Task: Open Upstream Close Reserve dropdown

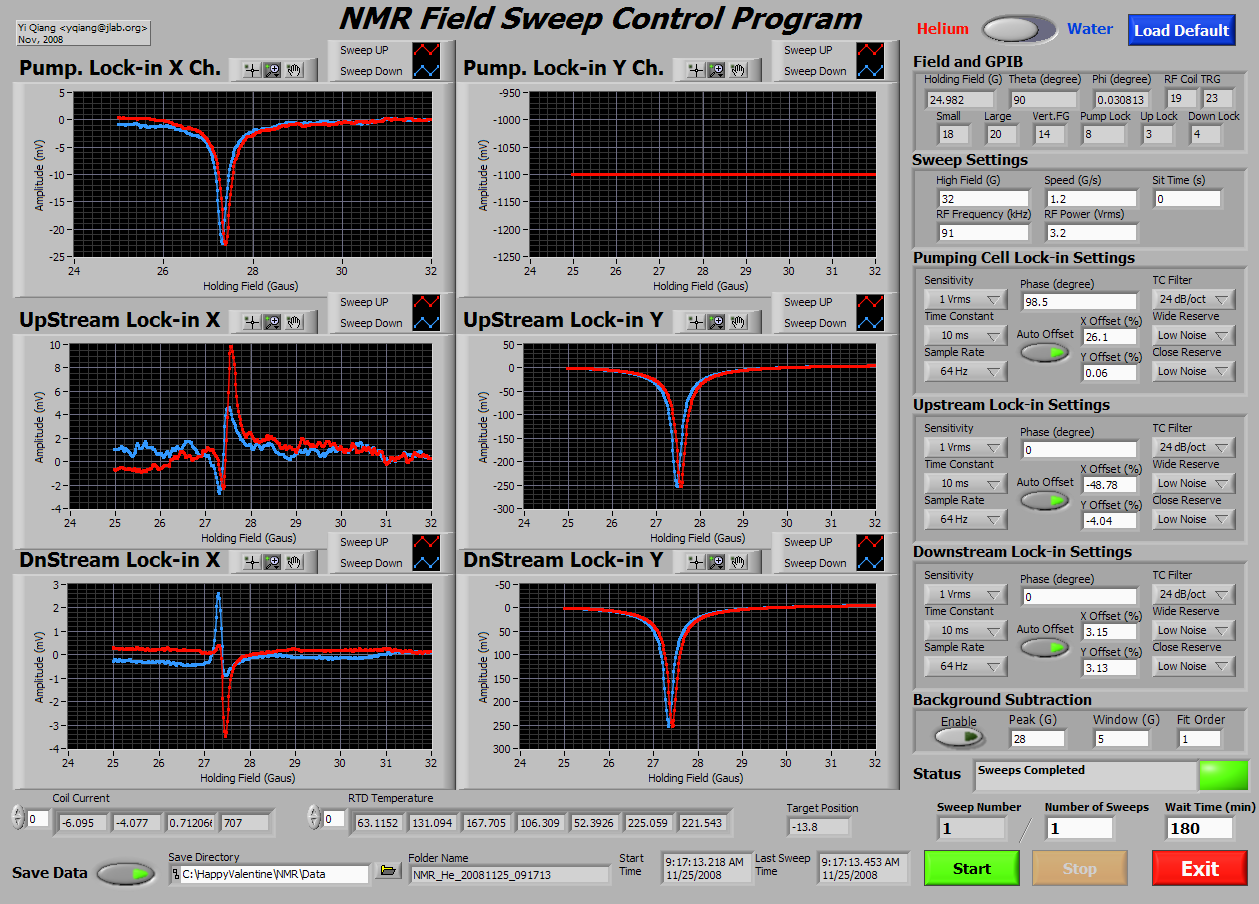Action: tap(1194, 519)
